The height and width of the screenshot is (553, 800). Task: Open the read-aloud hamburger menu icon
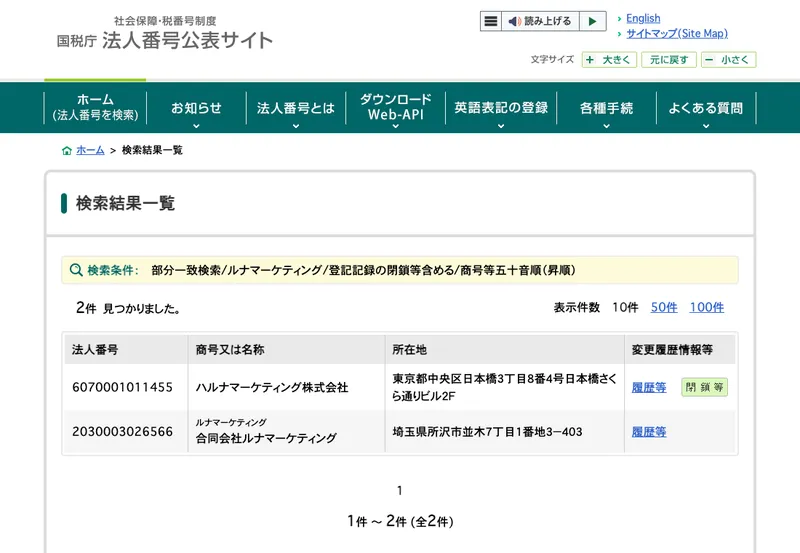click(491, 21)
